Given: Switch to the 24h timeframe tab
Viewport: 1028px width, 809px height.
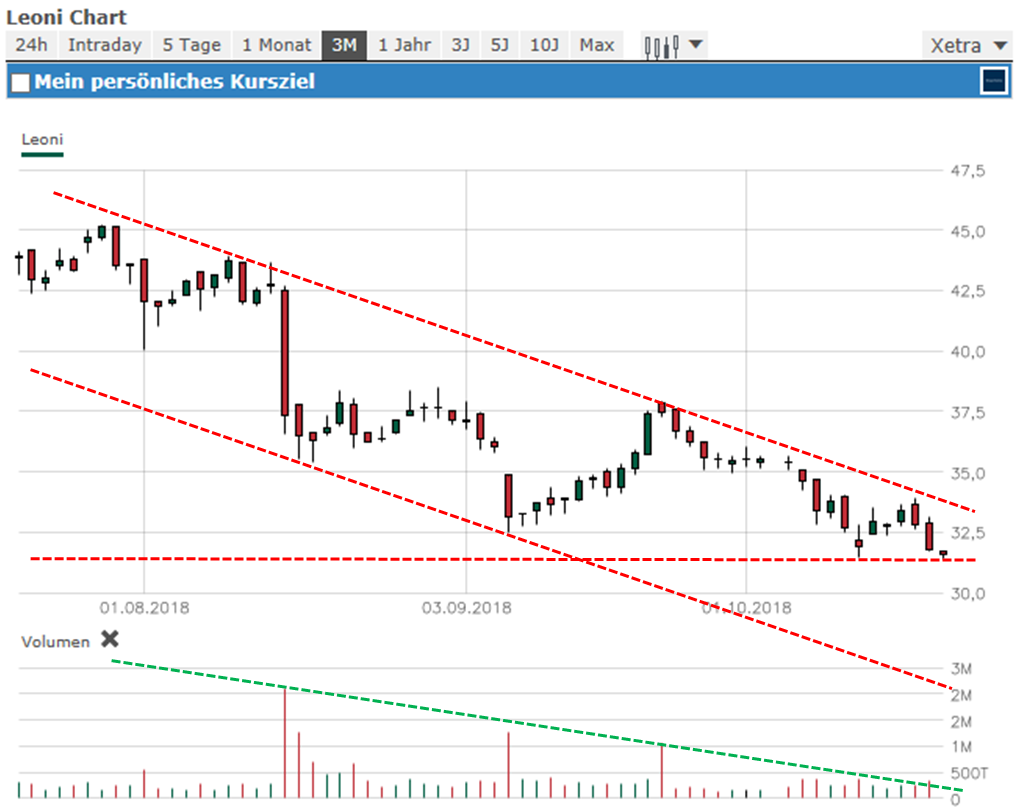Looking at the screenshot, I should point(32,45).
